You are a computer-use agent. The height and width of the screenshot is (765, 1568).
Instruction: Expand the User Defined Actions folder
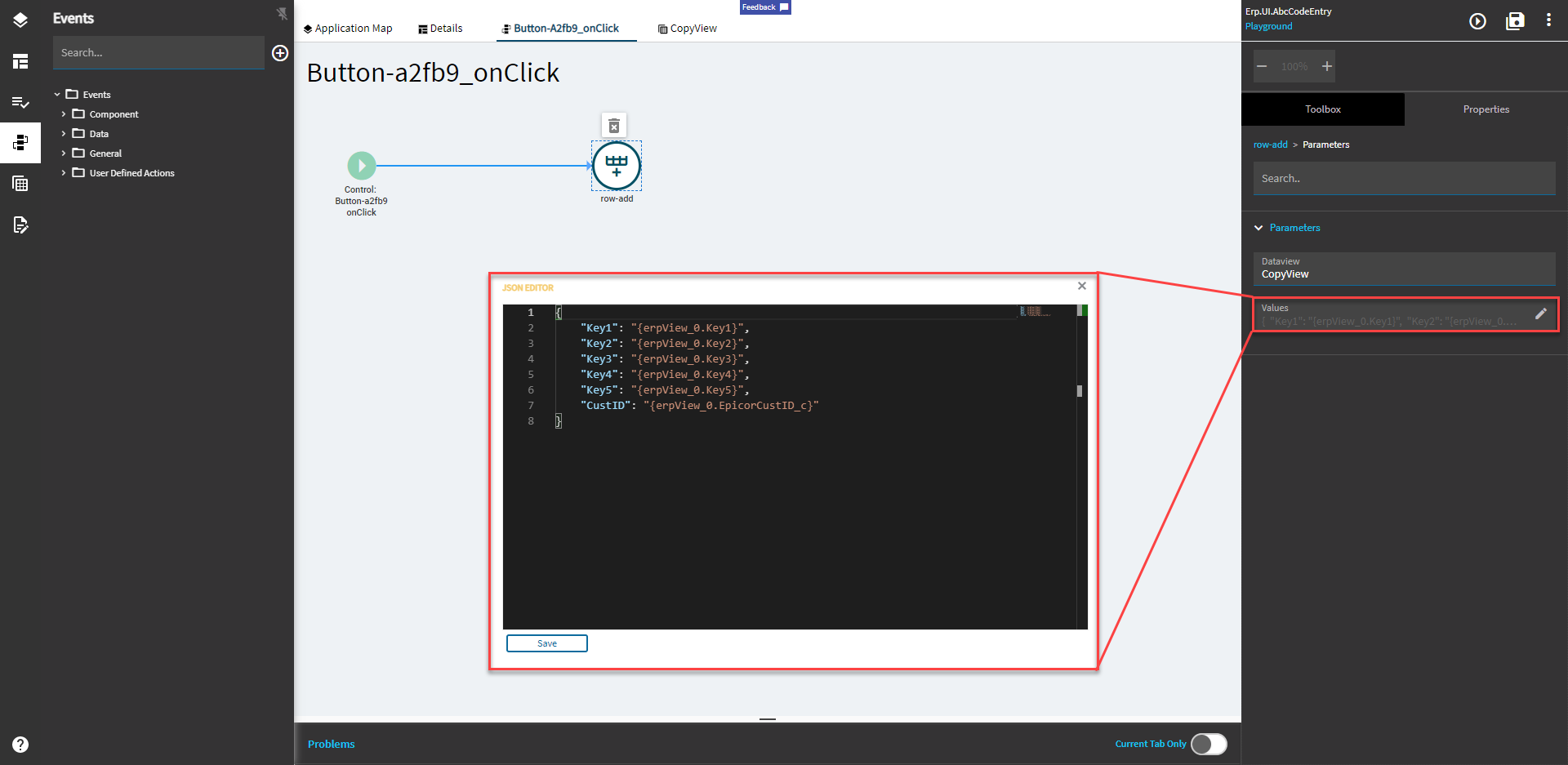64,173
